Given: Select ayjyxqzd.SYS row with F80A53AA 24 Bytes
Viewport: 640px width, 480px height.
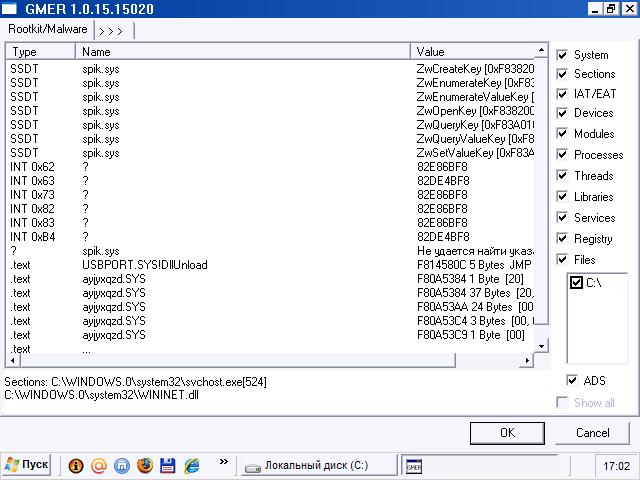Looking at the screenshot, I should 270,307.
